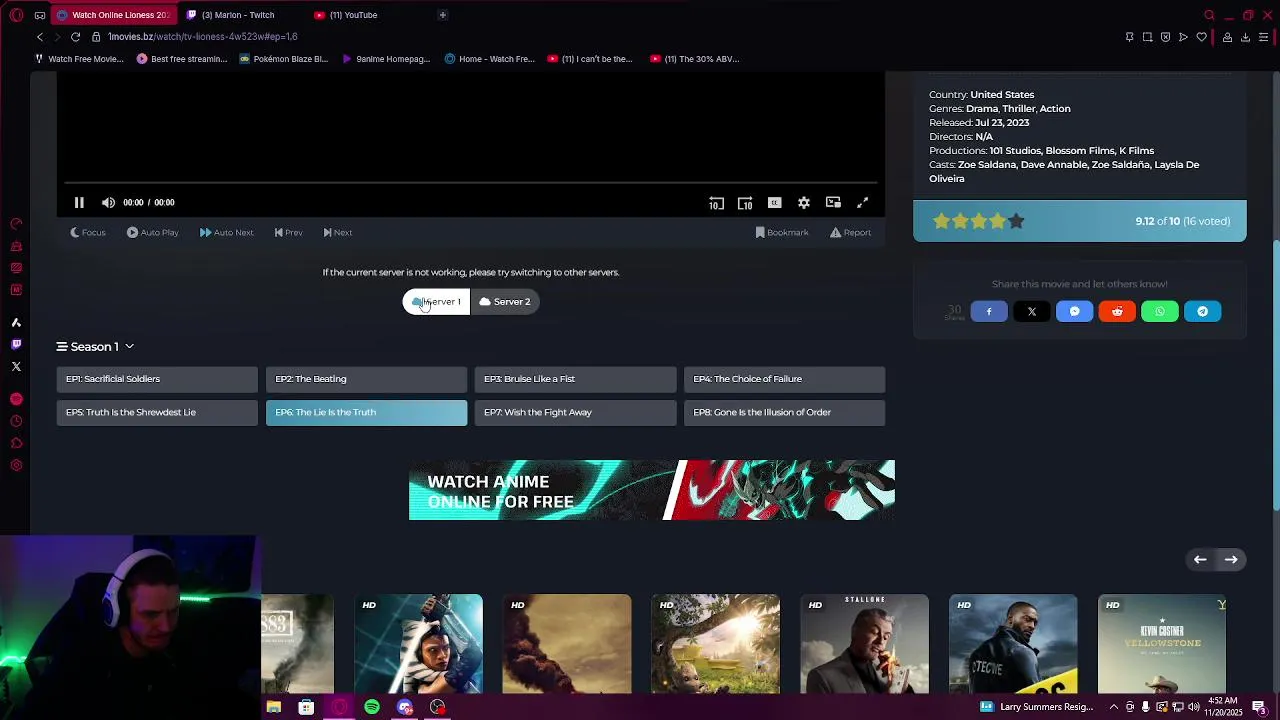Share via Telegram
The width and height of the screenshot is (1280, 720).
[x=1203, y=312]
